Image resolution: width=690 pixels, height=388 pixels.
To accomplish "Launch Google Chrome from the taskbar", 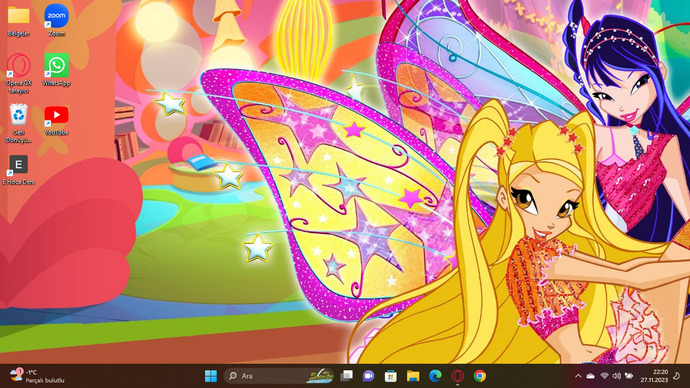I will pyautogui.click(x=480, y=376).
